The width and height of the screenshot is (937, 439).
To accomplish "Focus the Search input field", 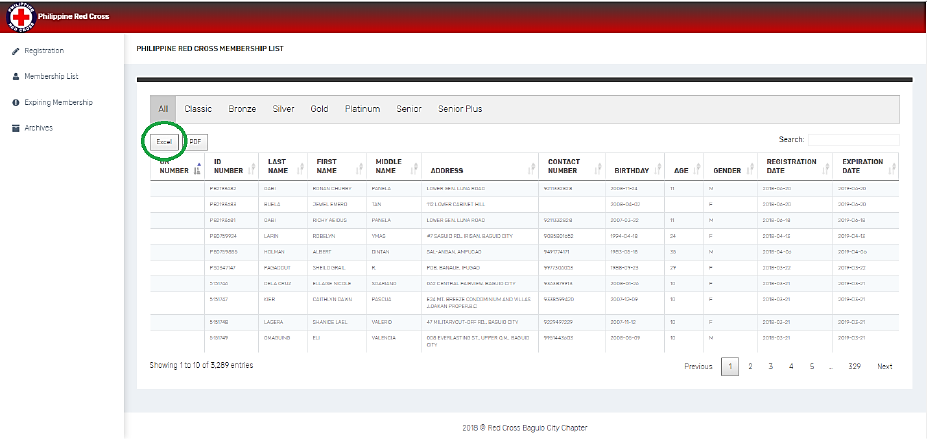I will (853, 140).
